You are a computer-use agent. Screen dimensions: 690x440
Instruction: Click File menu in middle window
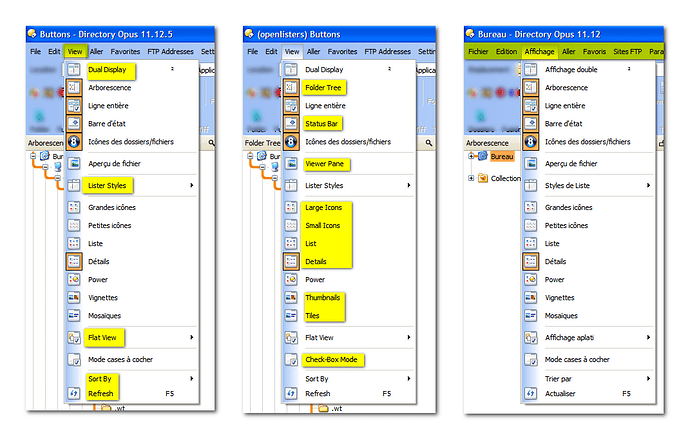pos(253,51)
